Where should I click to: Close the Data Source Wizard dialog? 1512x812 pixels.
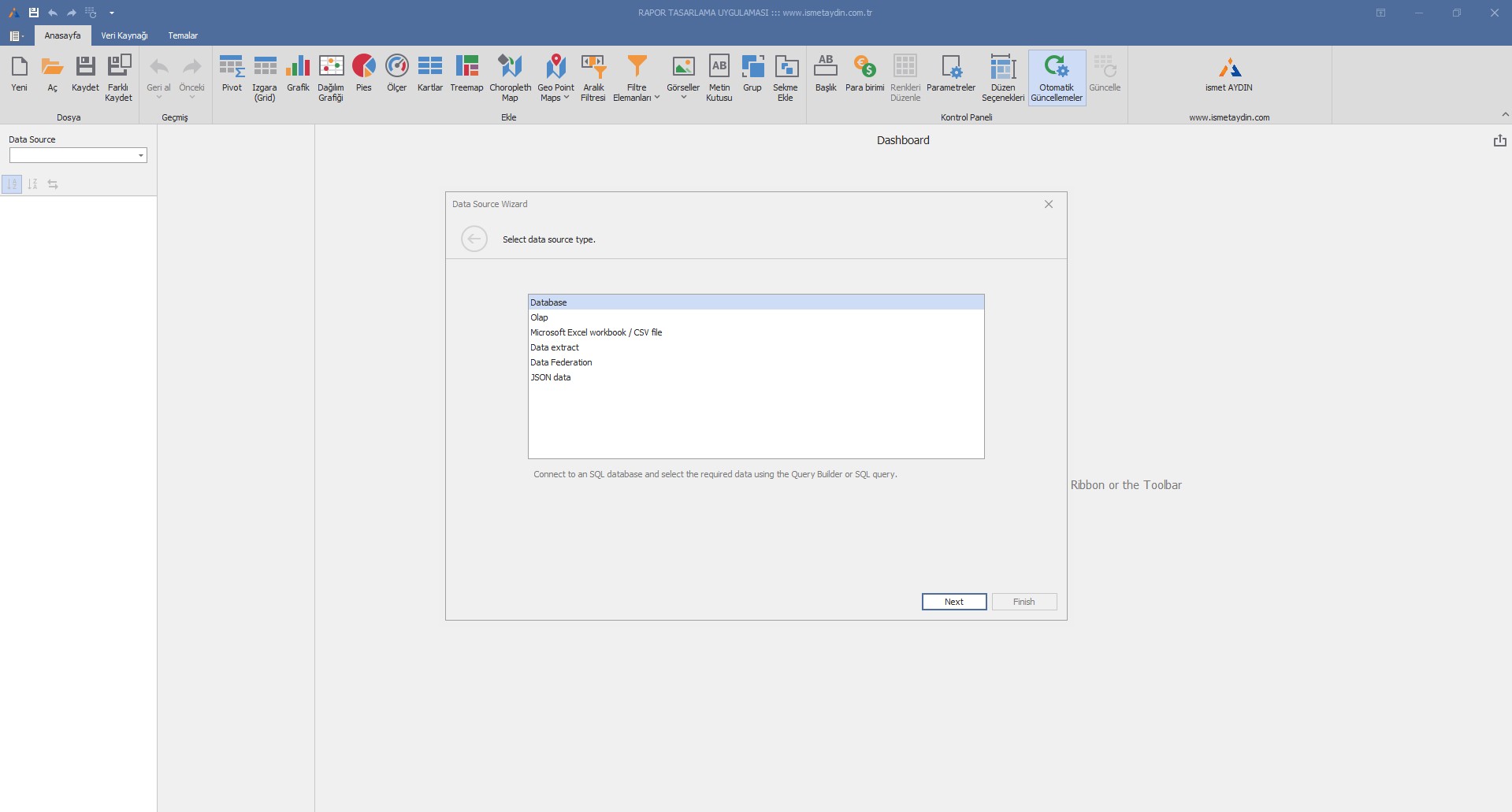click(1048, 204)
